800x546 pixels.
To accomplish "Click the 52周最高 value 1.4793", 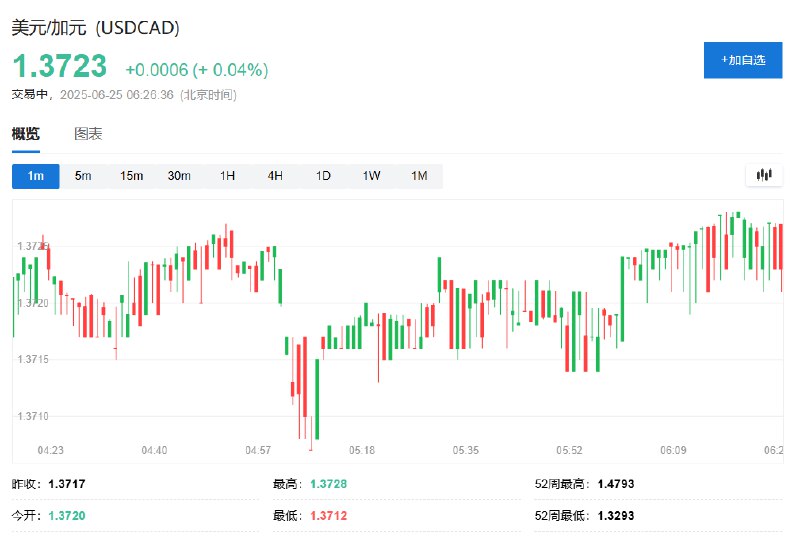I will pos(616,484).
